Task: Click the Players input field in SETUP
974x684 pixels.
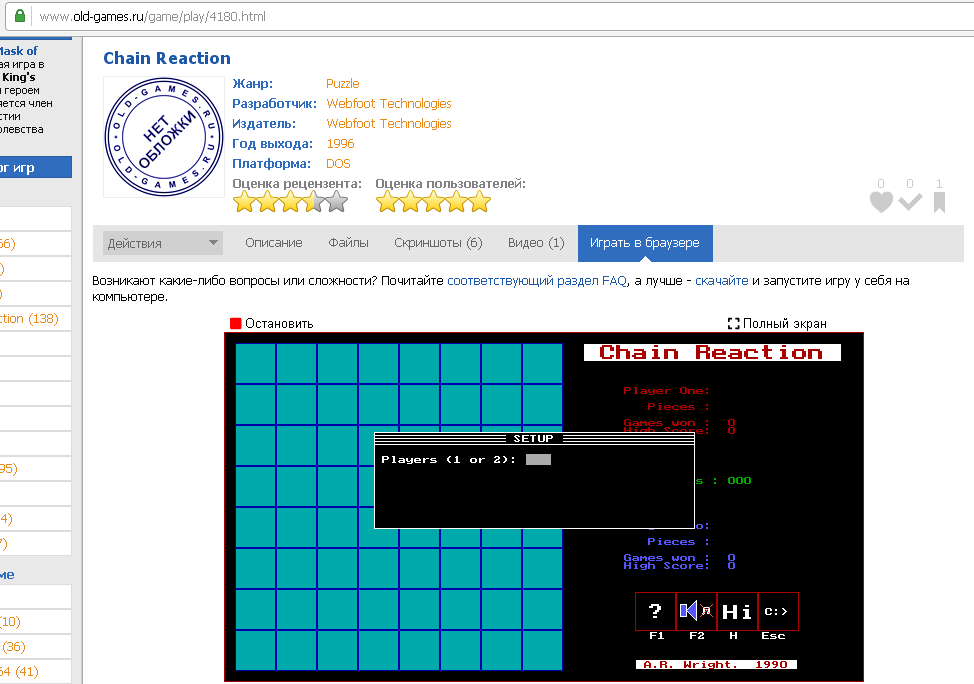Action: pyautogui.click(x=538, y=459)
